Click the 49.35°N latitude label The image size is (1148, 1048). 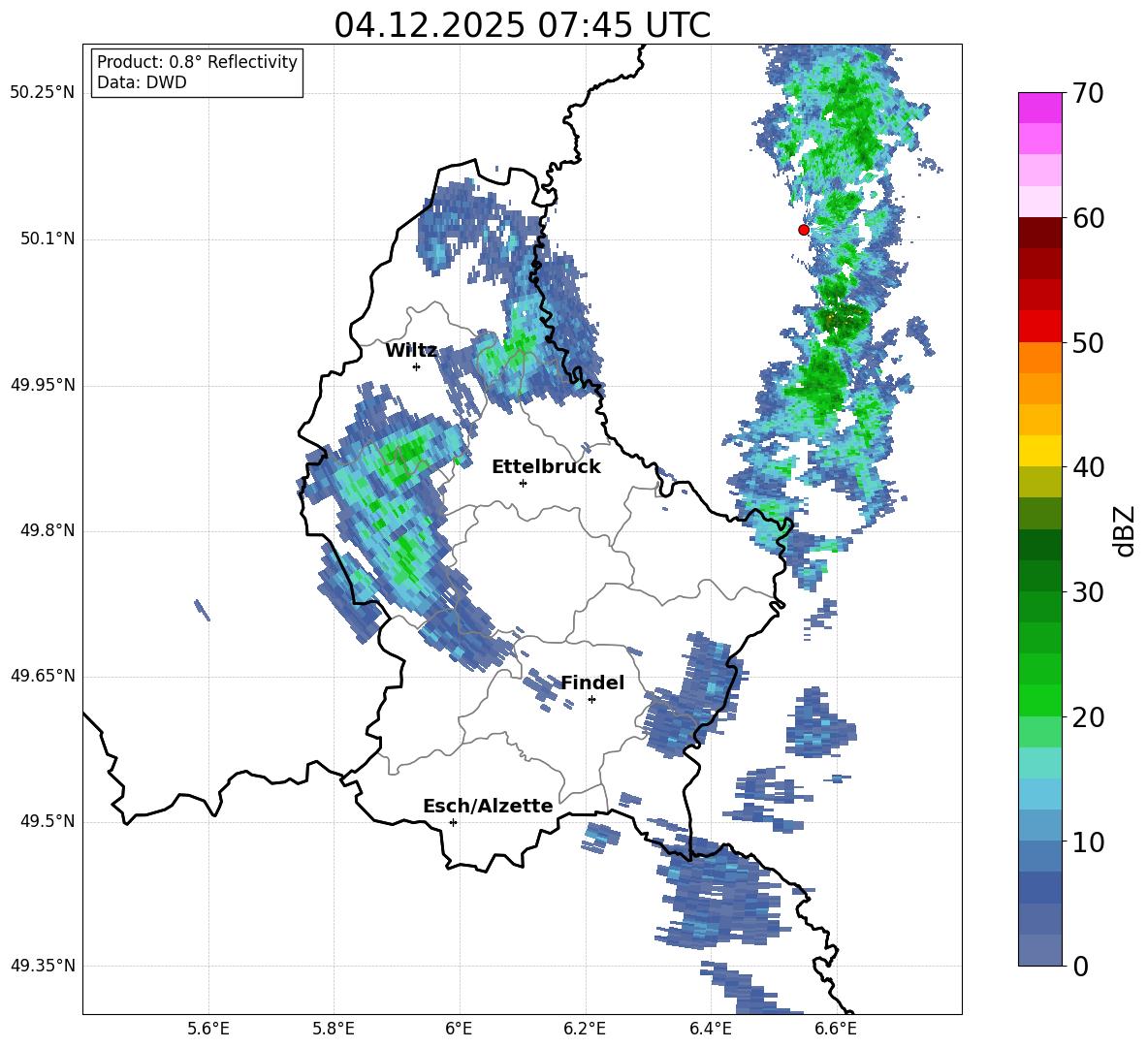tap(42, 966)
